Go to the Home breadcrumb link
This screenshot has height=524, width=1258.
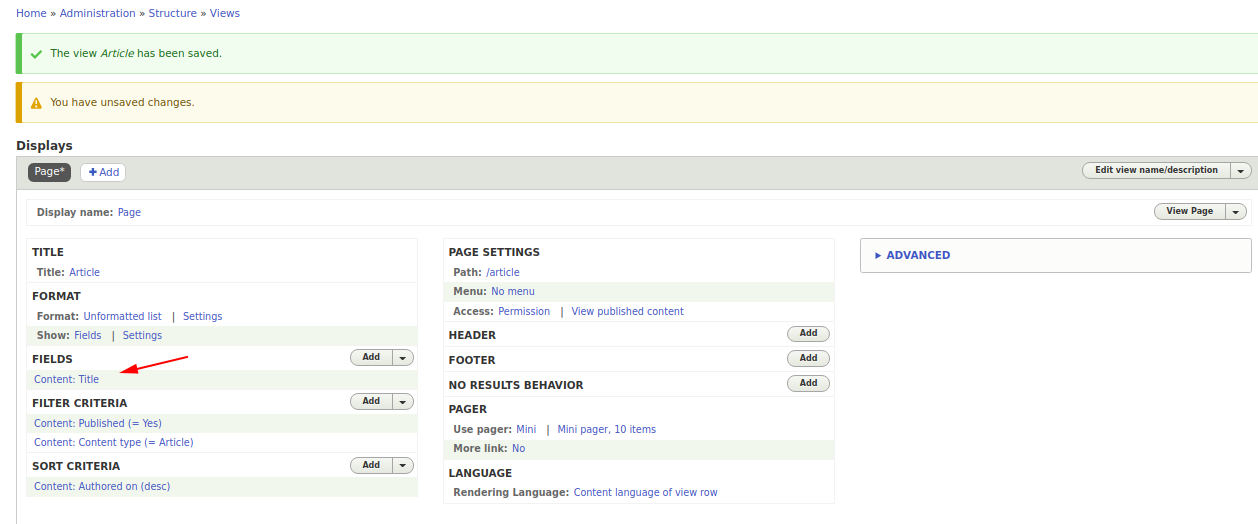31,13
